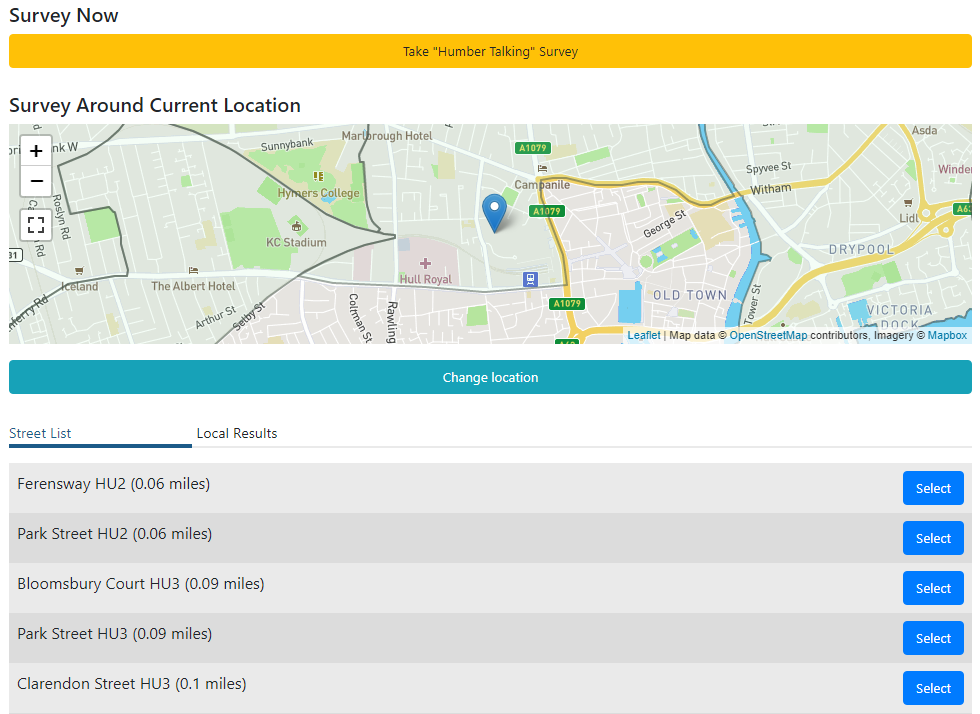Select Park Street HU2
This screenshot has height=714, width=980.
point(932,538)
